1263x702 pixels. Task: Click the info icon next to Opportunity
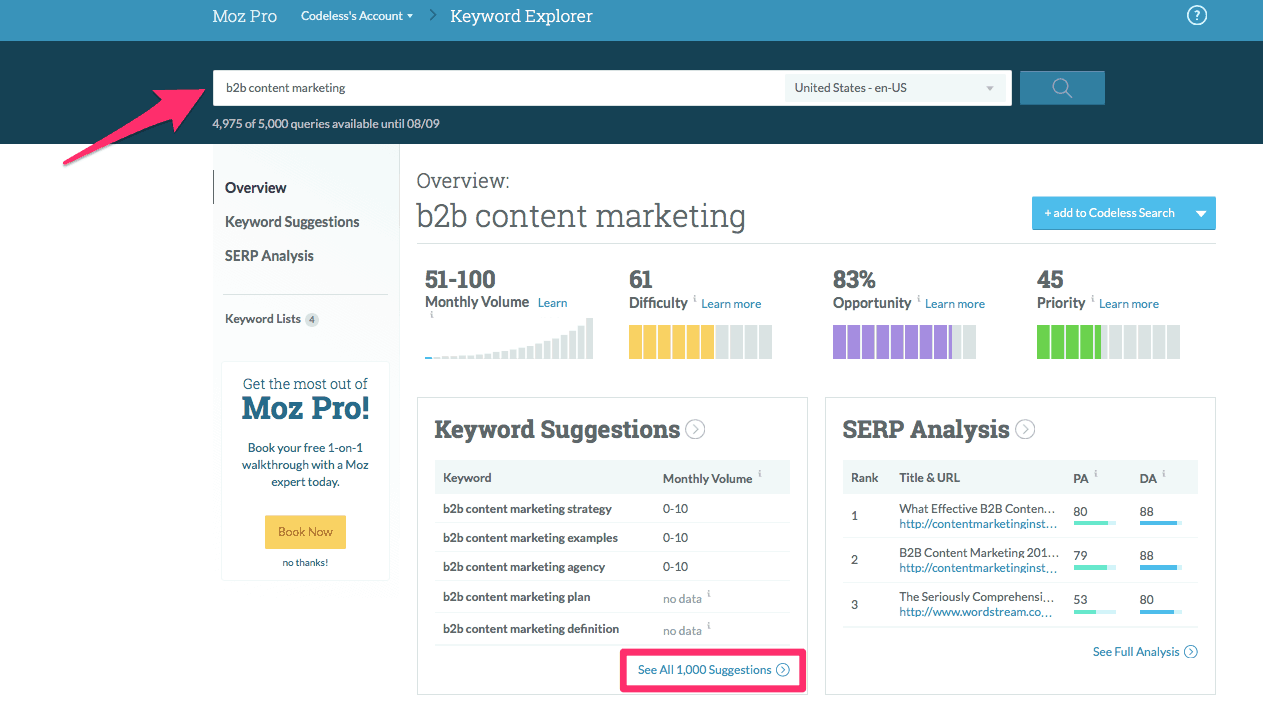(x=919, y=299)
